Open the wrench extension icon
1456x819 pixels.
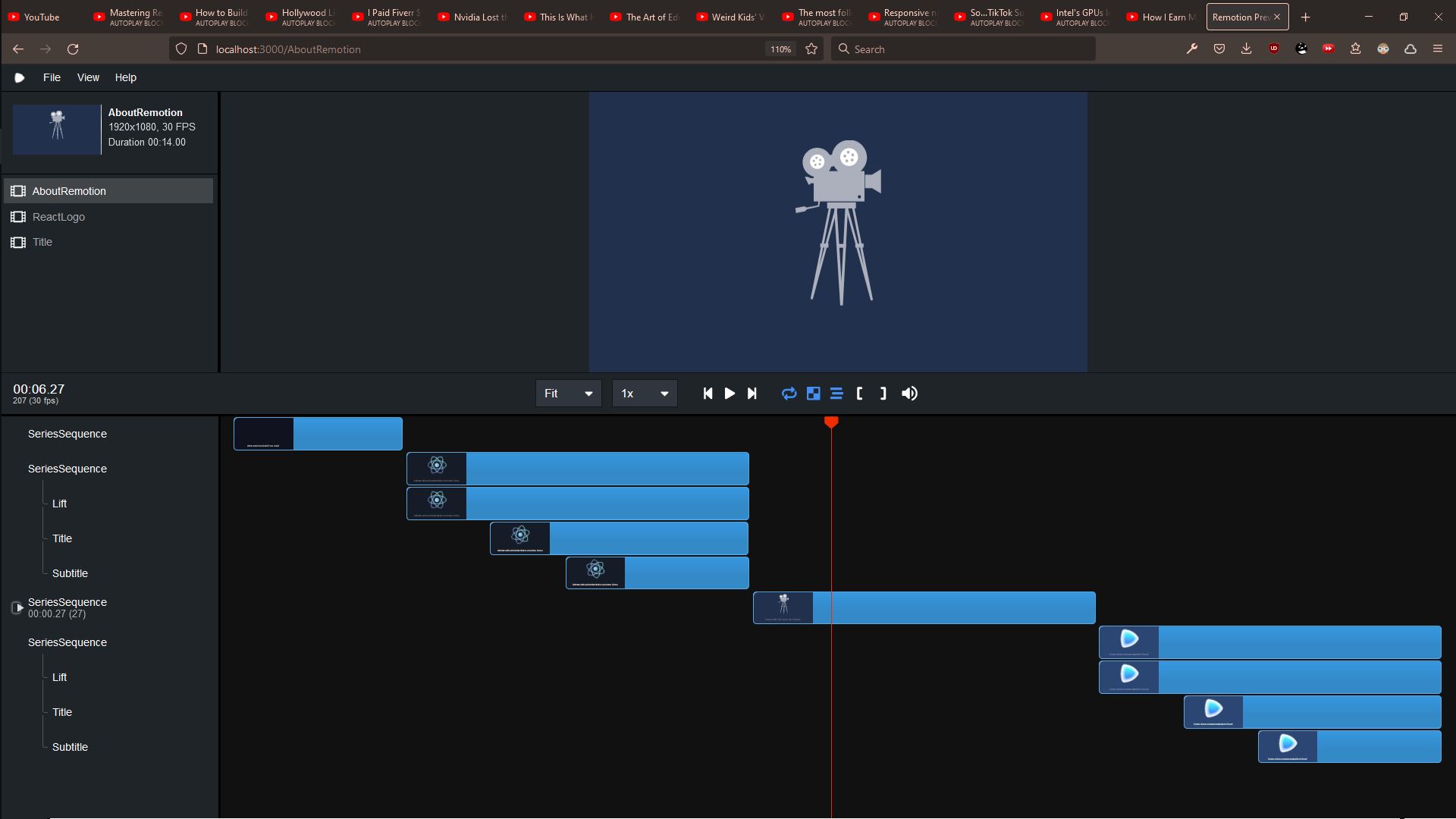[1192, 49]
